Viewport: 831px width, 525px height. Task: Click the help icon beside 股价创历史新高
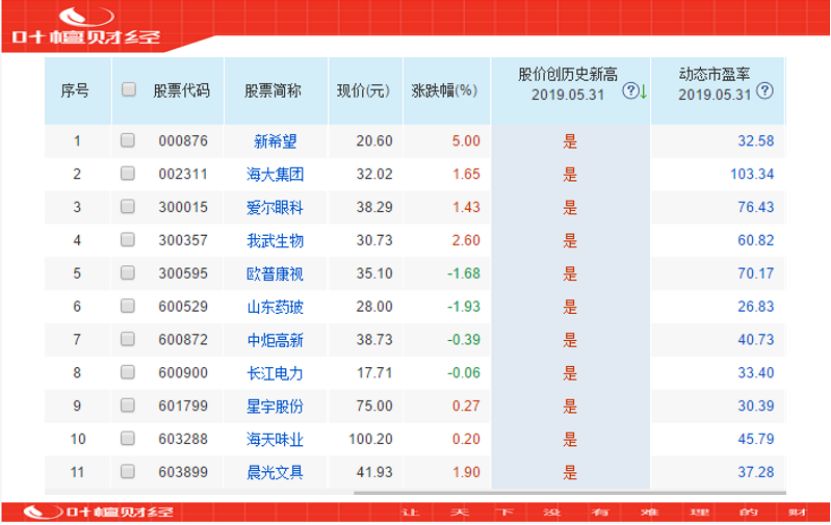(x=630, y=91)
